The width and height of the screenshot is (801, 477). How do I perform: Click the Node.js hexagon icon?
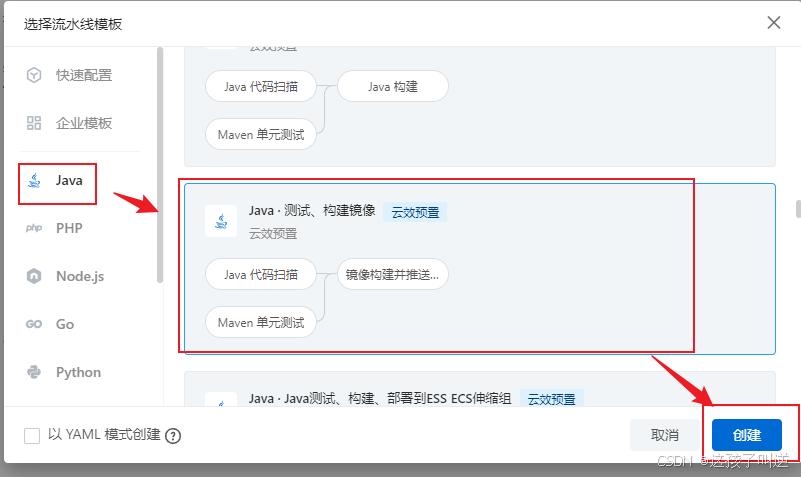pyautogui.click(x=34, y=276)
